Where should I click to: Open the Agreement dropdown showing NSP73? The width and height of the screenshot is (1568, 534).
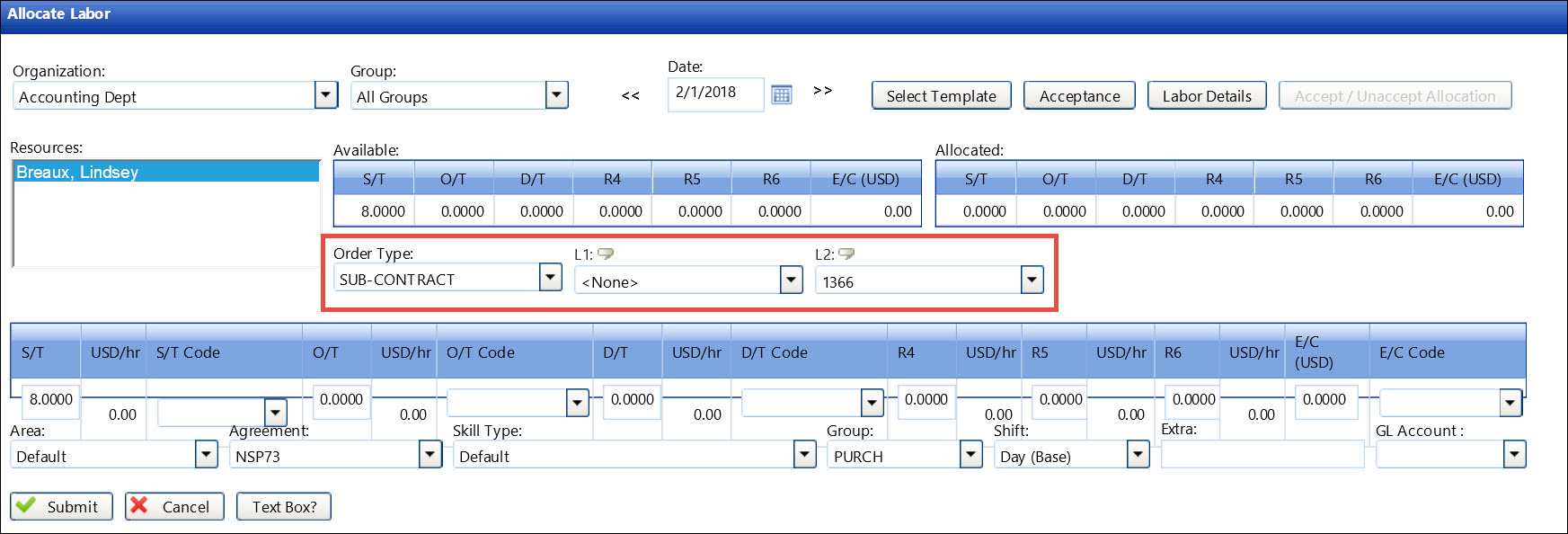pyautogui.click(x=430, y=455)
